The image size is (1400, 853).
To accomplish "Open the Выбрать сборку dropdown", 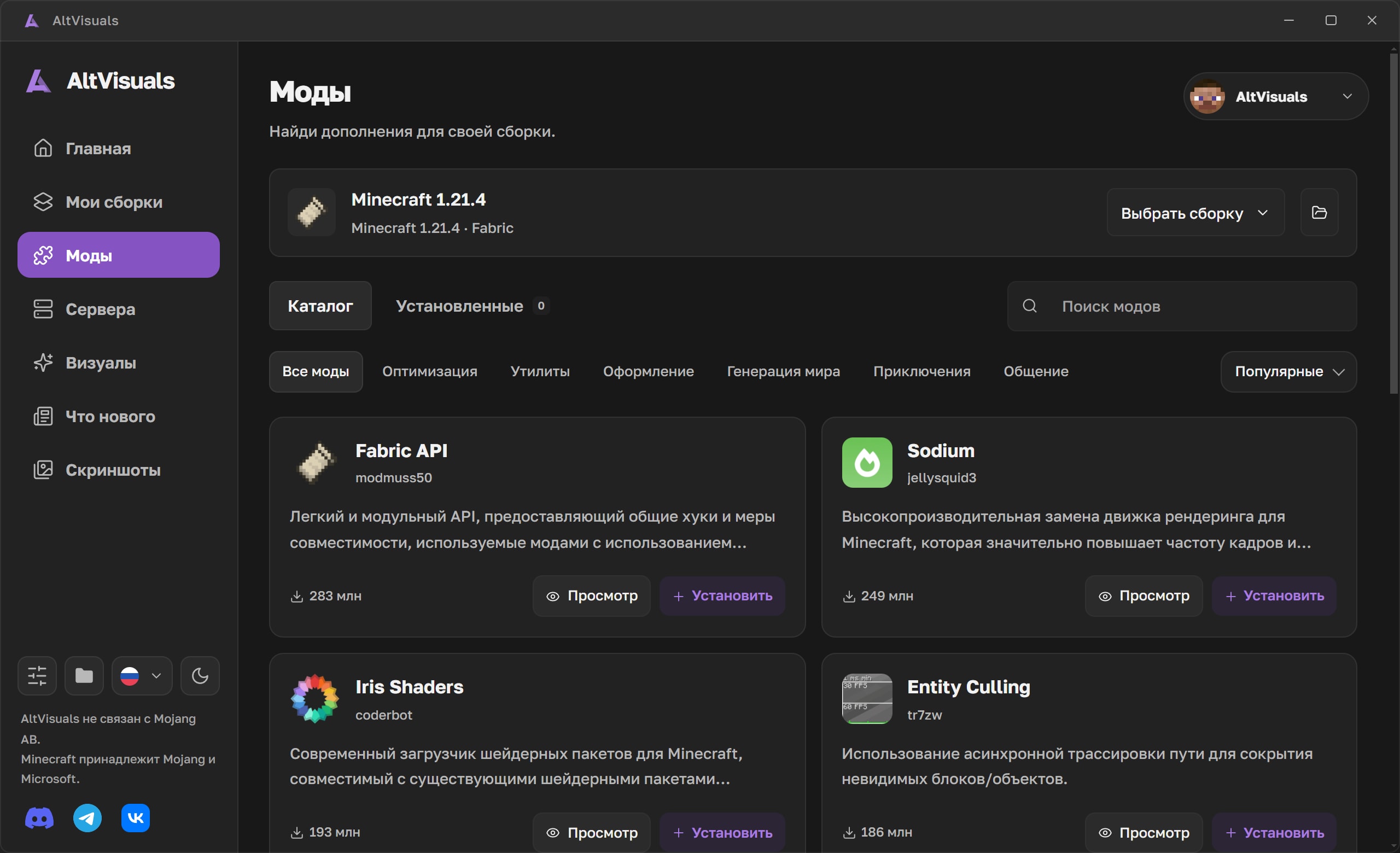I will tap(1195, 213).
